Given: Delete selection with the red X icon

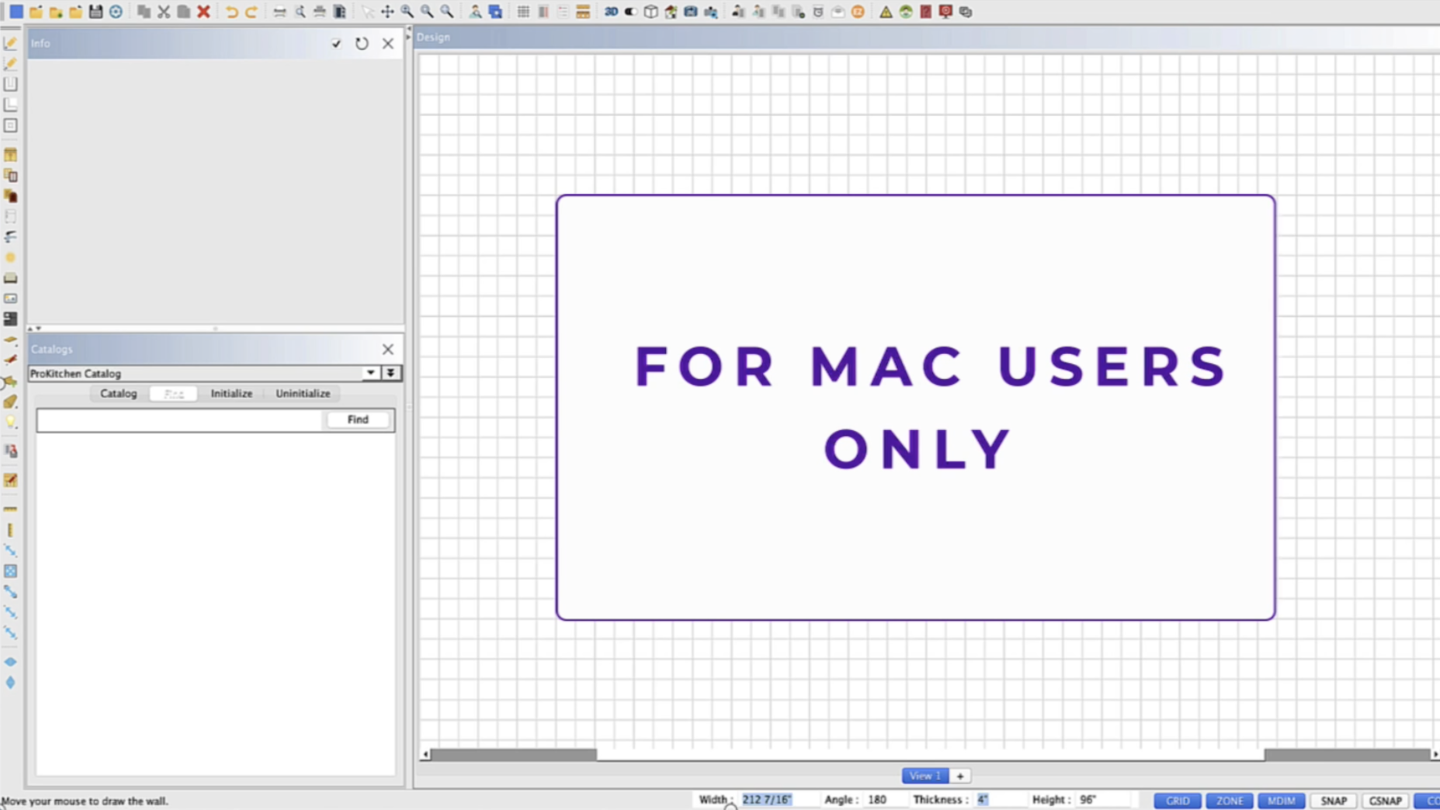Looking at the screenshot, I should click(x=203, y=12).
